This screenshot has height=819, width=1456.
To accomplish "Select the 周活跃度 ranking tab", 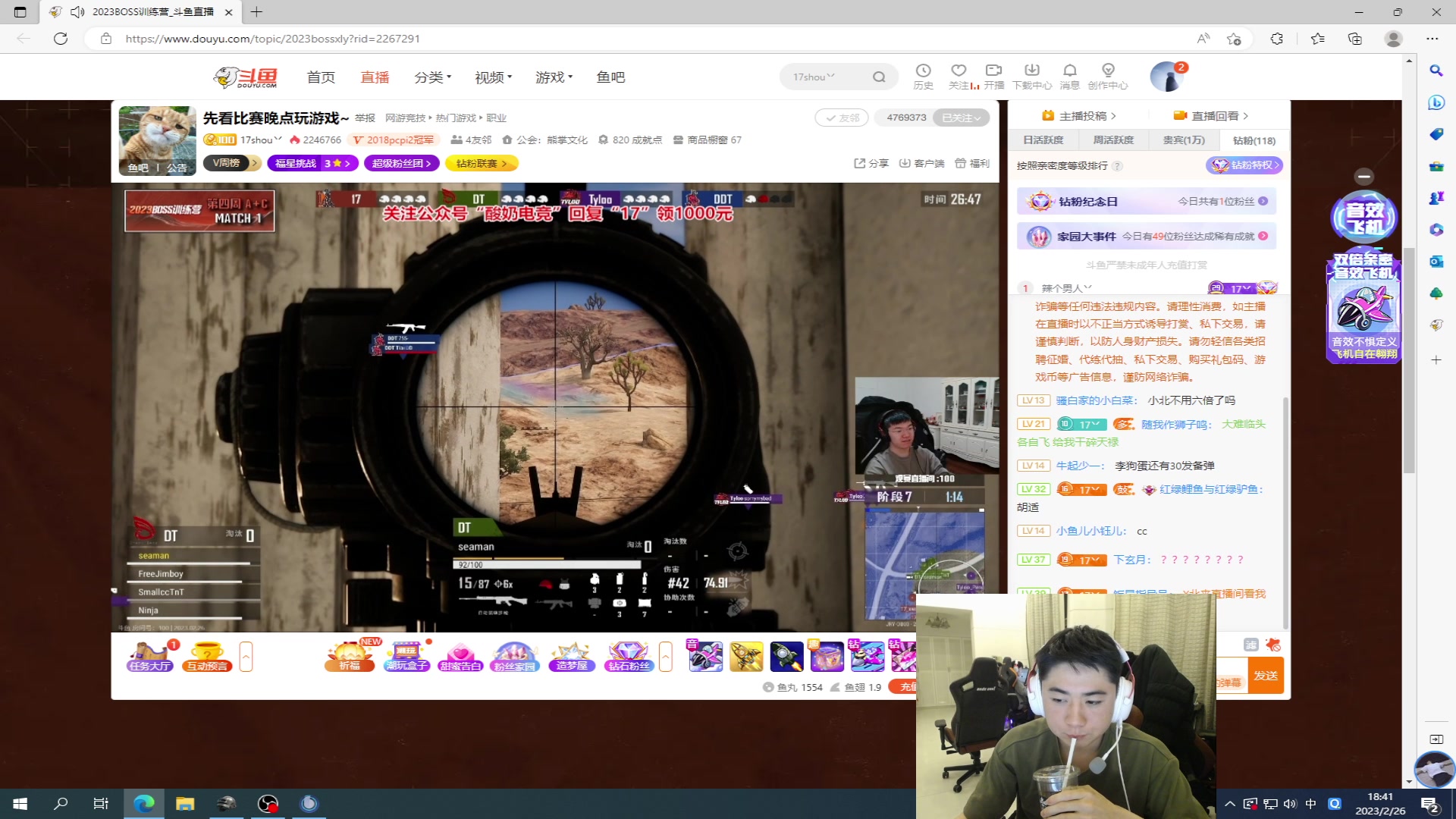I will [1113, 140].
